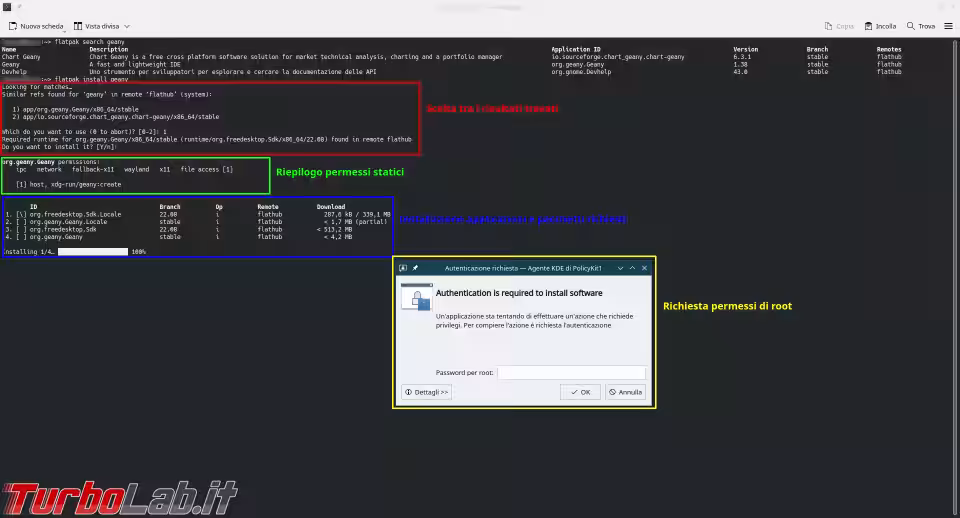Click Incolla to paste into terminal

click(x=880, y=26)
